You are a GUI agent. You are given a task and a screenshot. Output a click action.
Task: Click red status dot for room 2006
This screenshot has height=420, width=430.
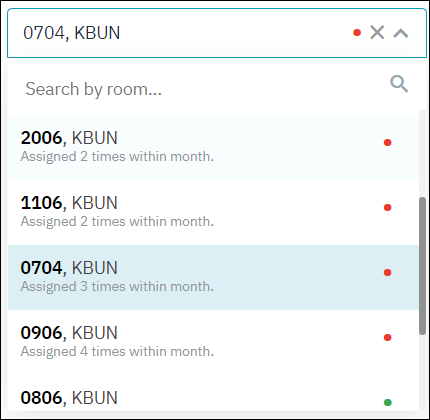(x=387, y=143)
